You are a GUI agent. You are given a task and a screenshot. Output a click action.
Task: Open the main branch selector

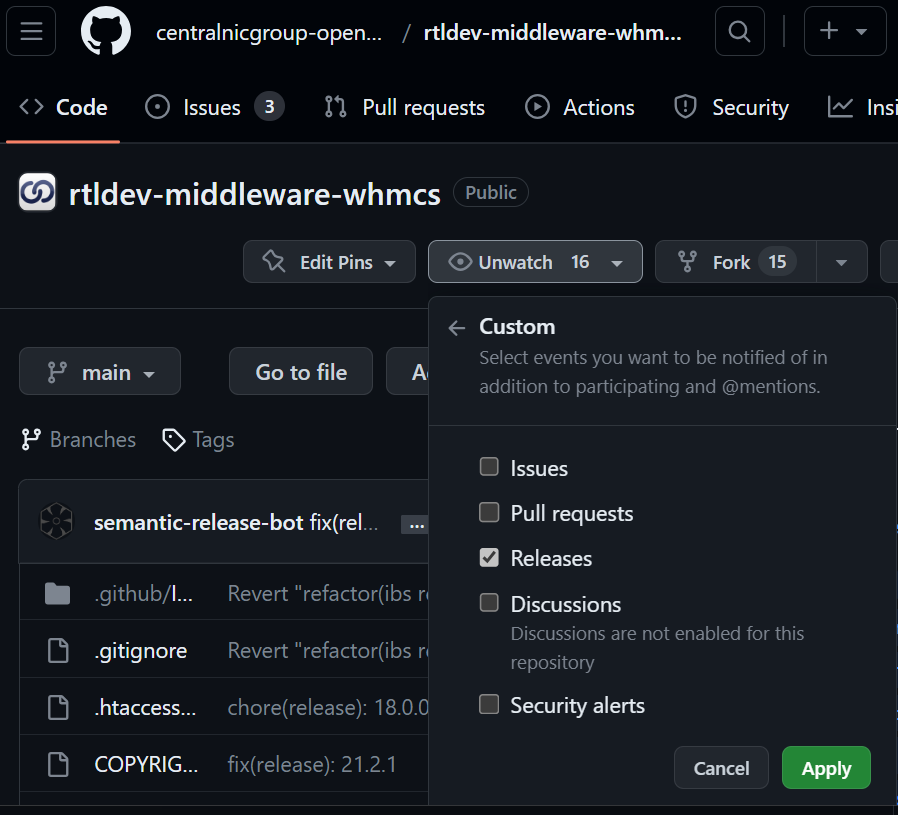[x=100, y=371]
